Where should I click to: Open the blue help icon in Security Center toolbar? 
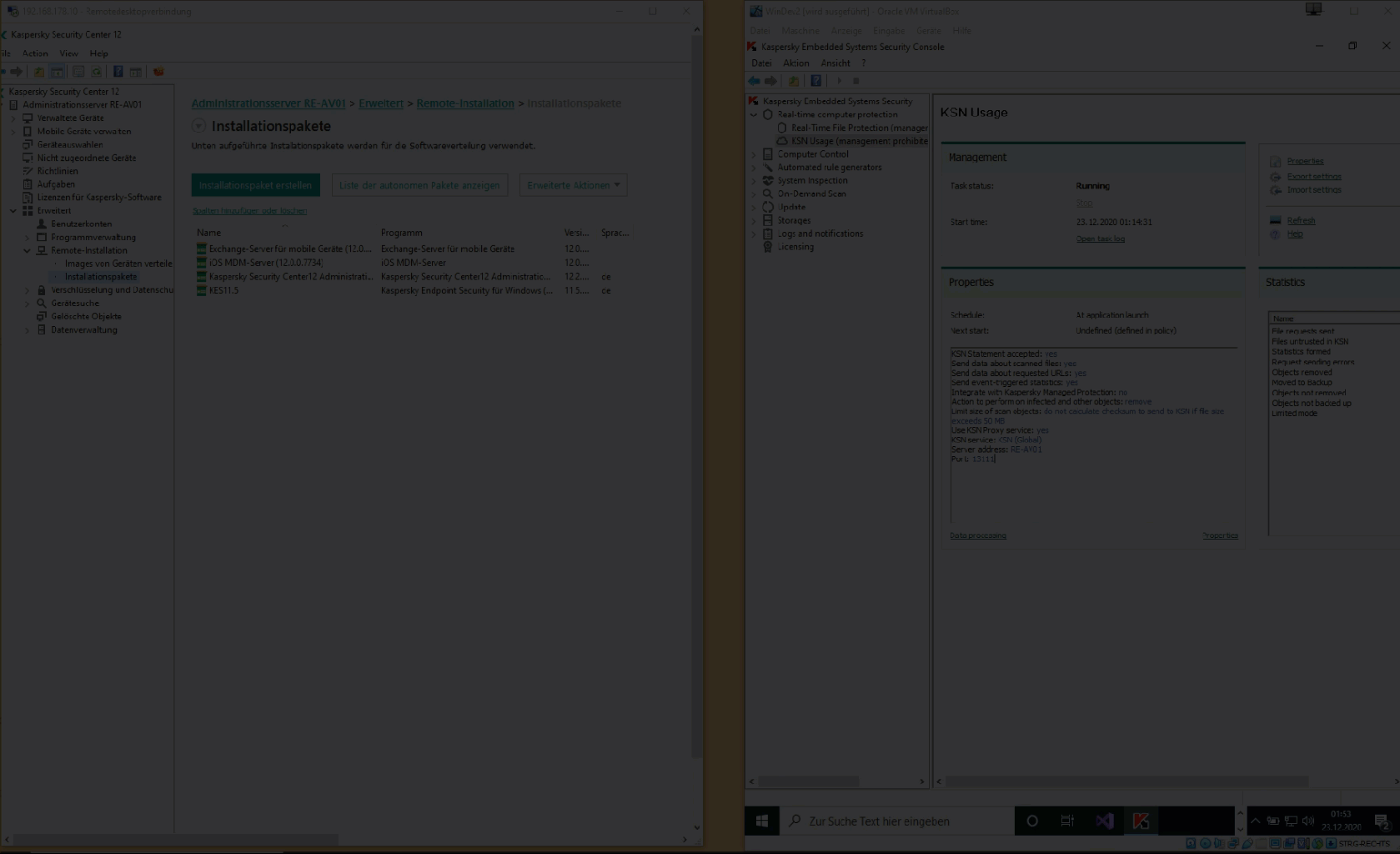(x=118, y=72)
